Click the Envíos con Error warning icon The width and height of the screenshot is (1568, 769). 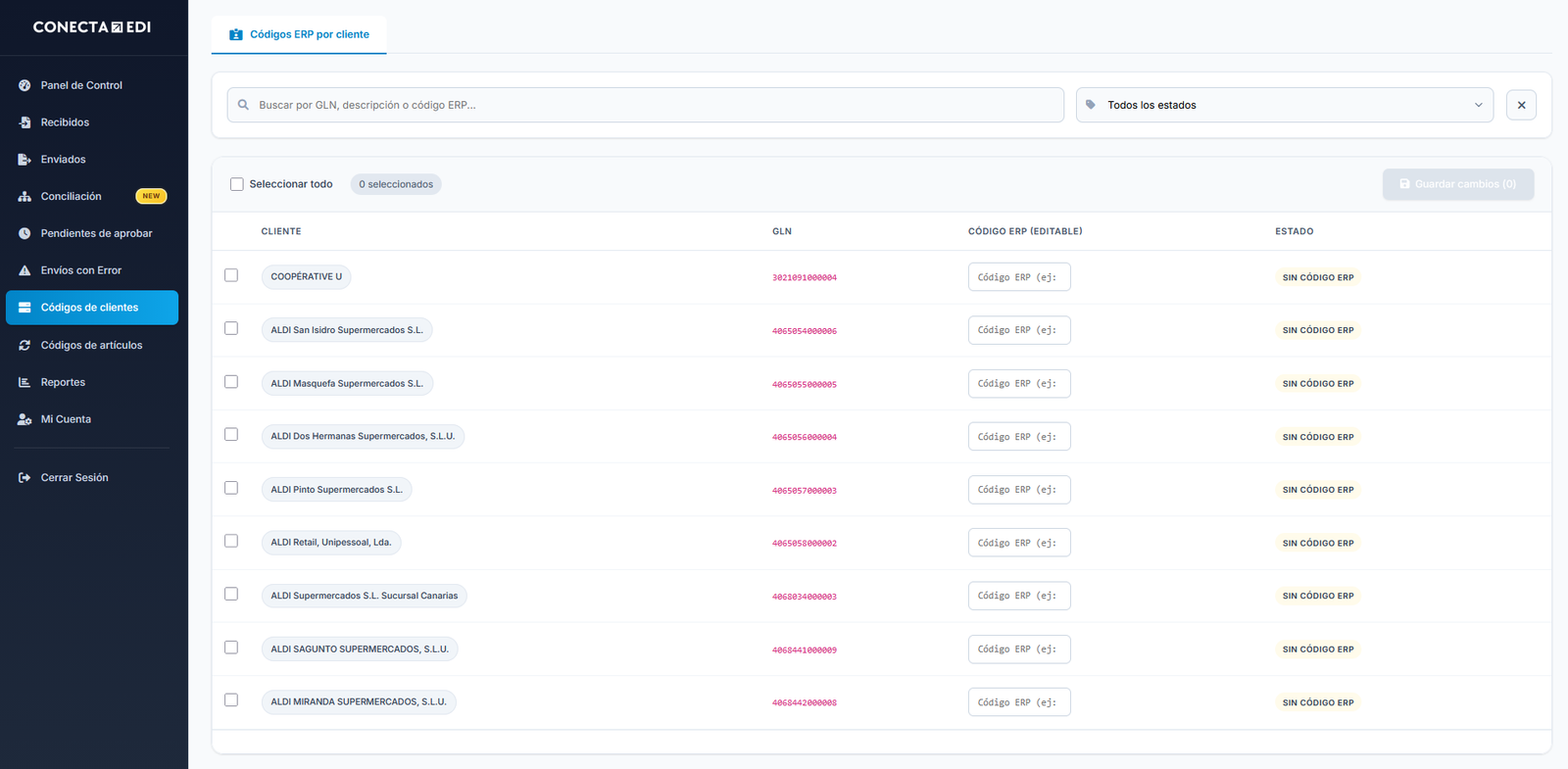pyautogui.click(x=24, y=270)
